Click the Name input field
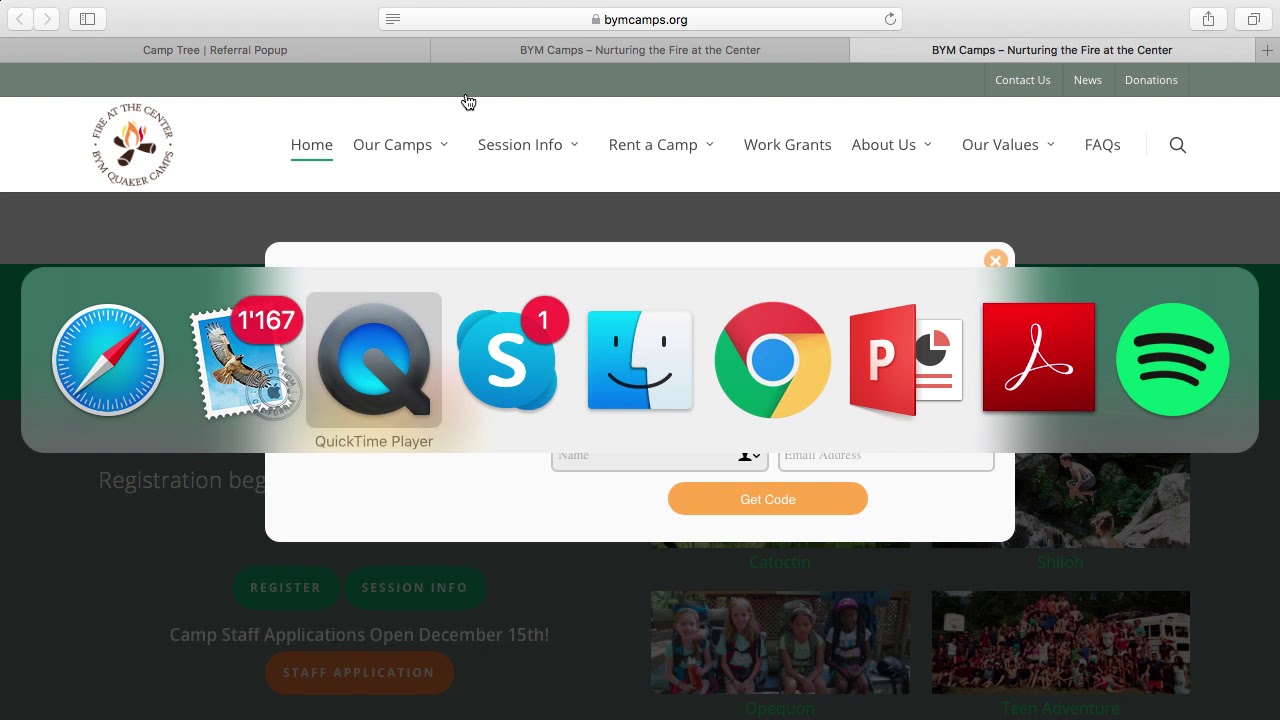This screenshot has height=720, width=1280. point(659,458)
